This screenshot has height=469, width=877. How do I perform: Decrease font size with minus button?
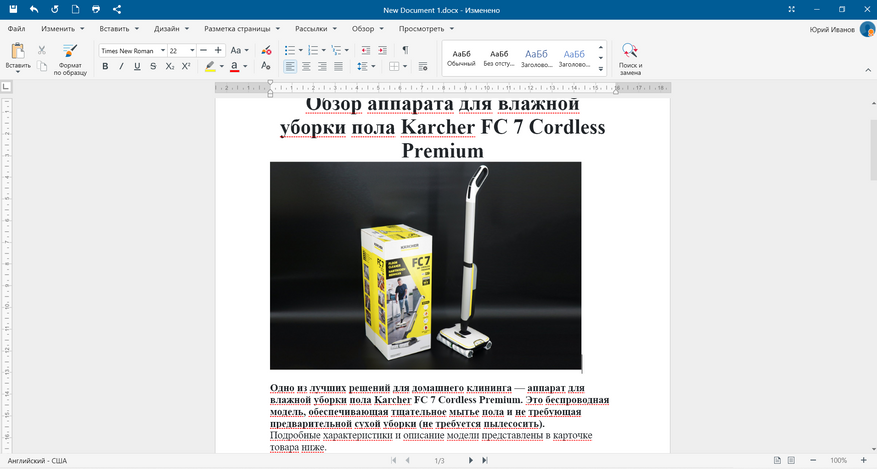[204, 50]
